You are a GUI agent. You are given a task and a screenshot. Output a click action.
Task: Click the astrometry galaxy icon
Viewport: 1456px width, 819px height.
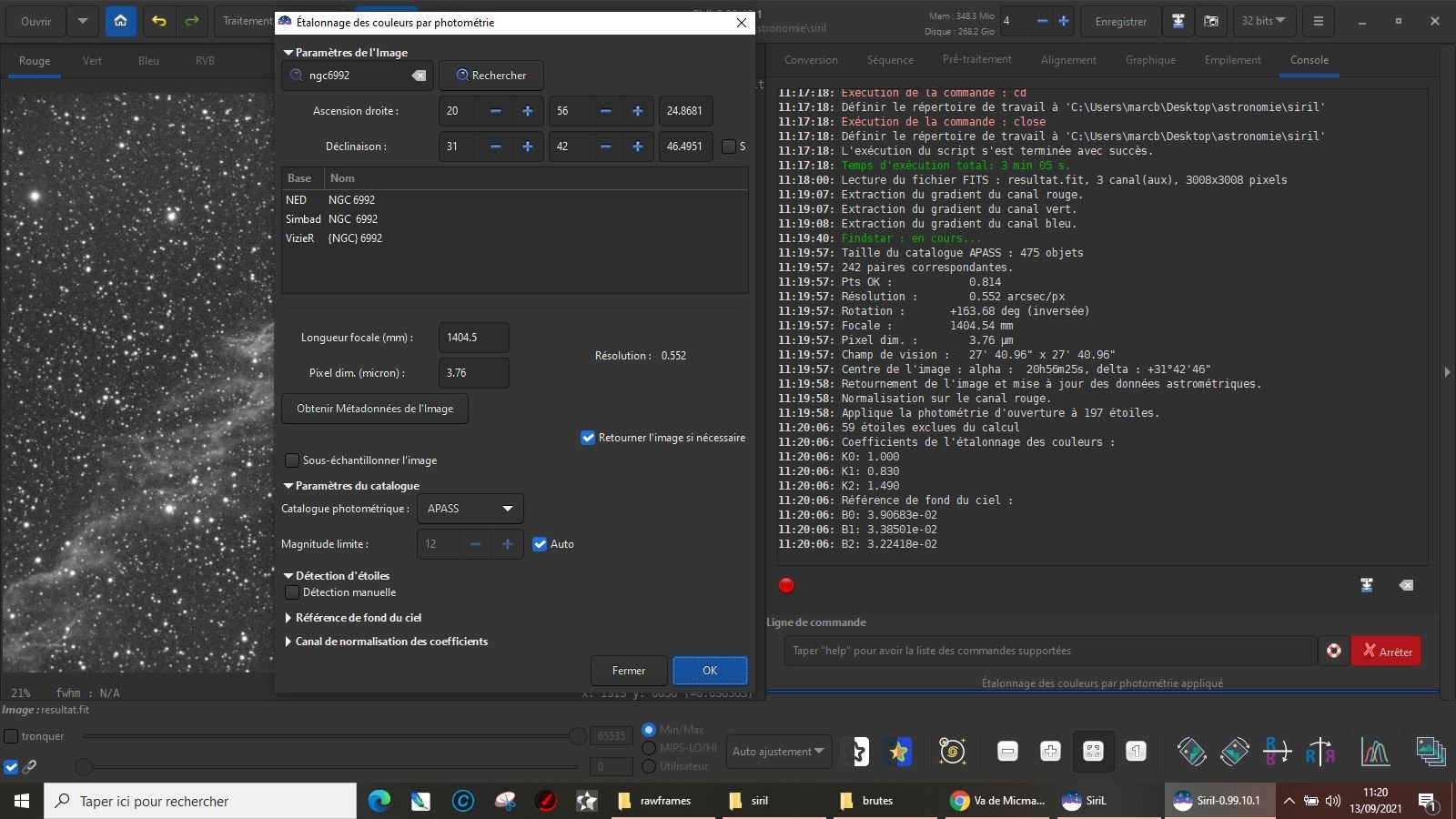pyautogui.click(x=952, y=752)
